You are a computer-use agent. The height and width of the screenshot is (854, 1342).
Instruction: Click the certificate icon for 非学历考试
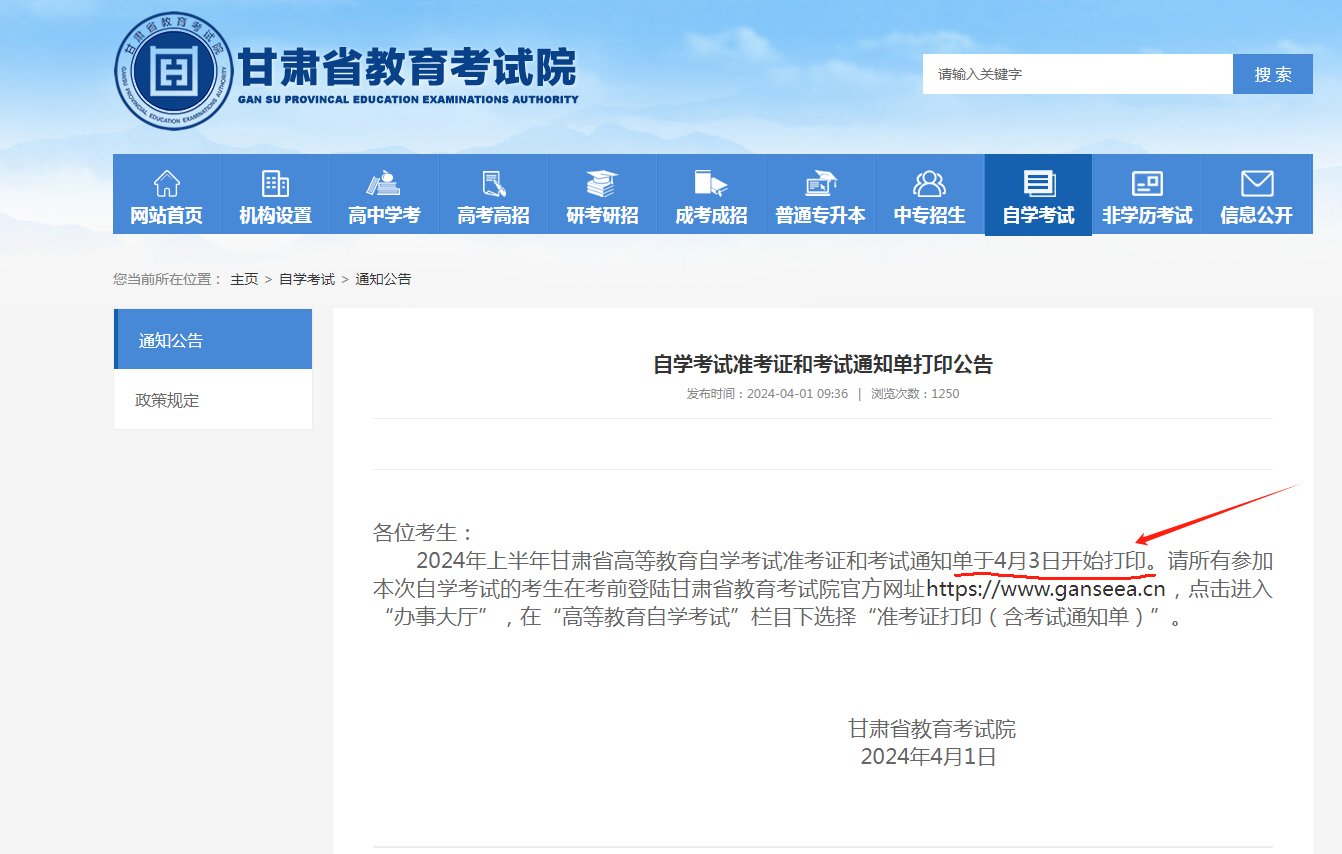(1147, 184)
